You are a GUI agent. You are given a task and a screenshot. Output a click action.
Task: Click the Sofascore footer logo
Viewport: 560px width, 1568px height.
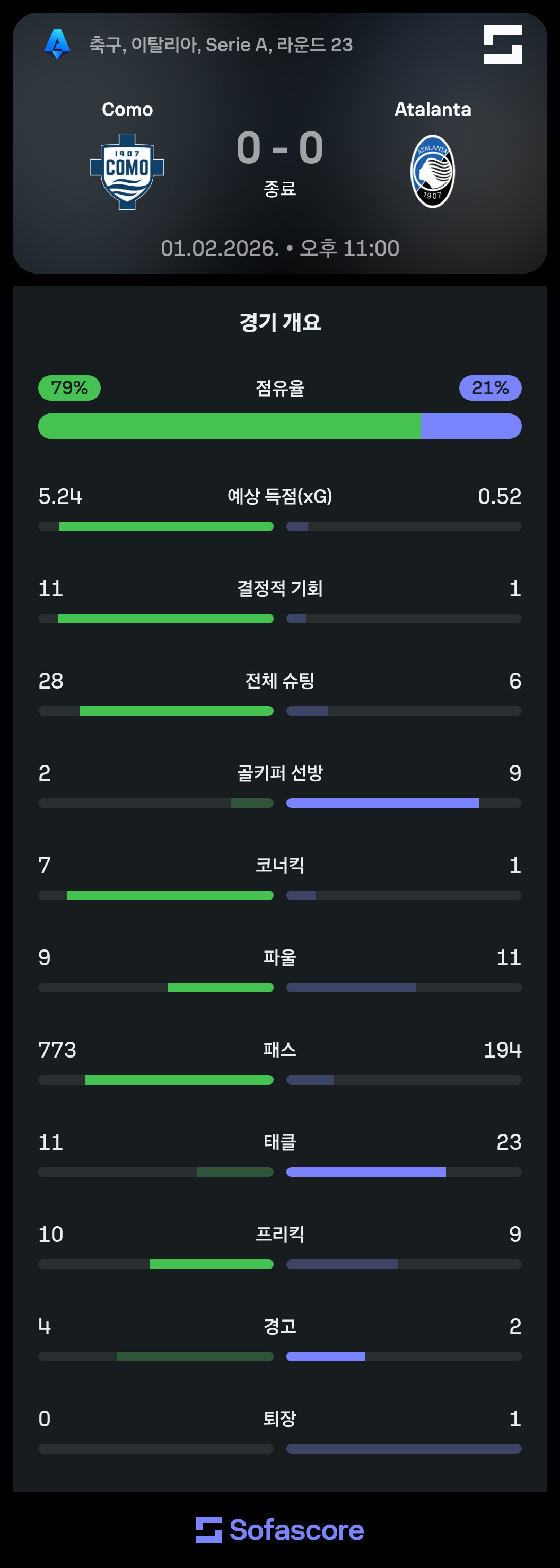pos(280,1530)
